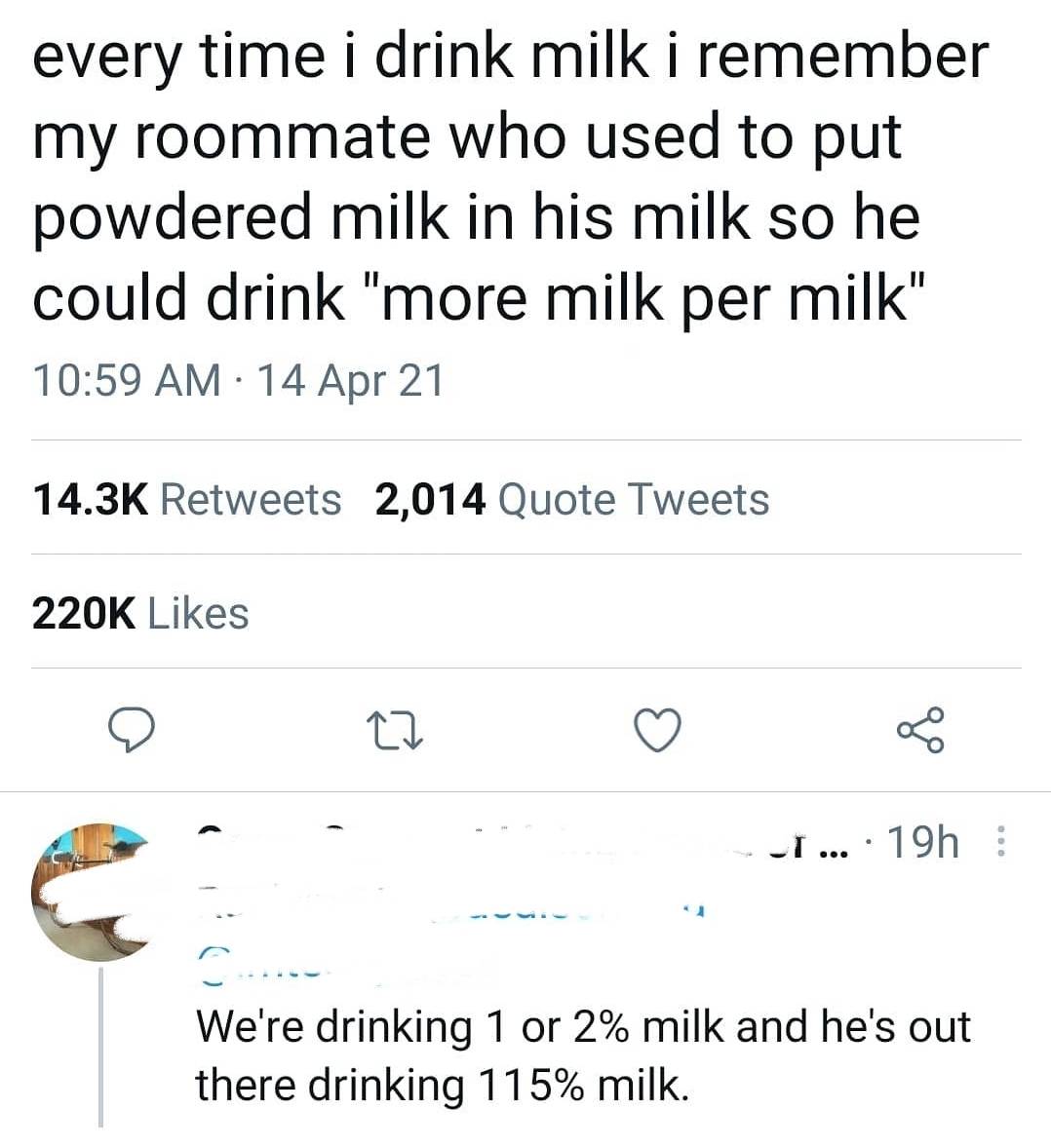
Task: Open the reply about 115% milk
Action: pos(583,1054)
